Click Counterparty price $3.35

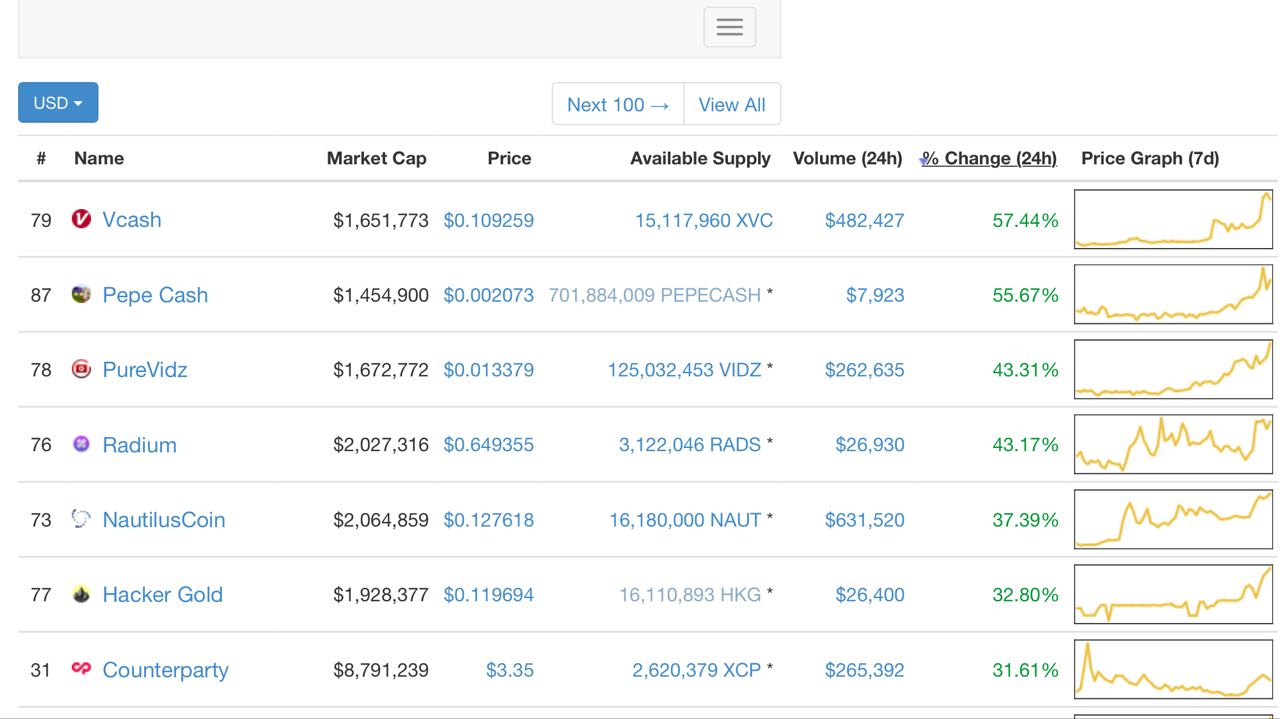[510, 670]
